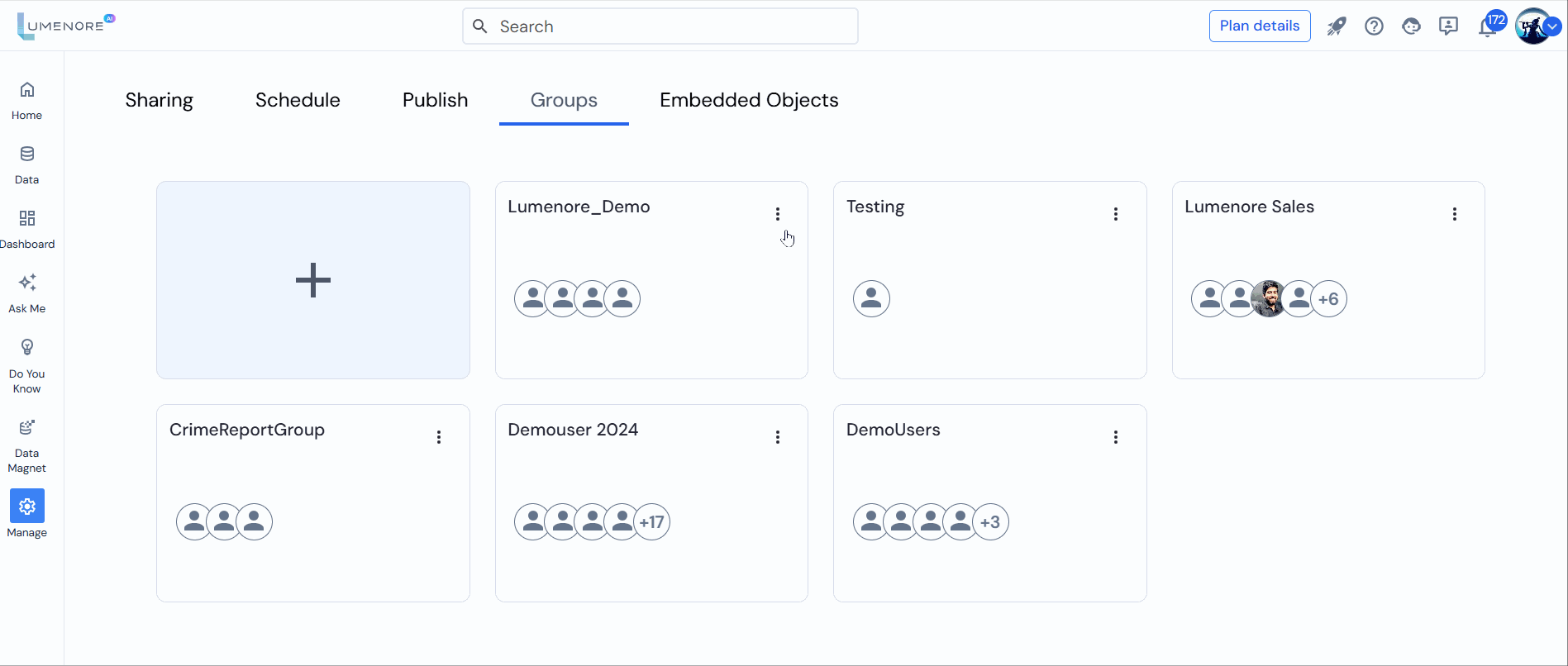Open Do You Know insights
1568x666 pixels.
[x=26, y=365]
